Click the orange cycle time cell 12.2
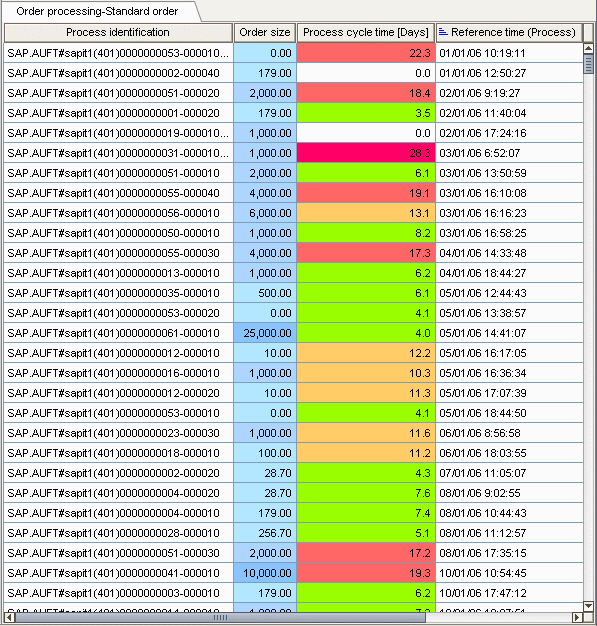Viewport: 597px width, 626px height. coord(366,353)
